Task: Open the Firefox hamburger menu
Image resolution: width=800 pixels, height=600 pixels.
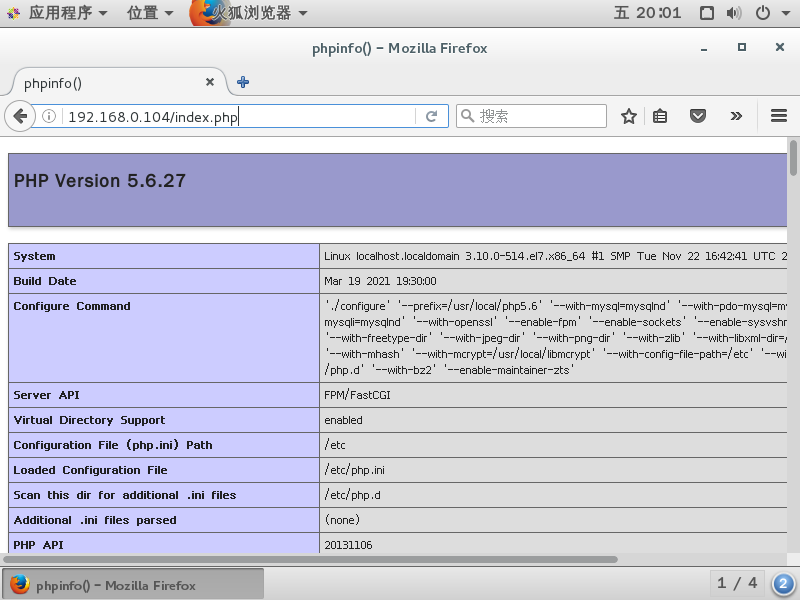Action: [x=779, y=116]
